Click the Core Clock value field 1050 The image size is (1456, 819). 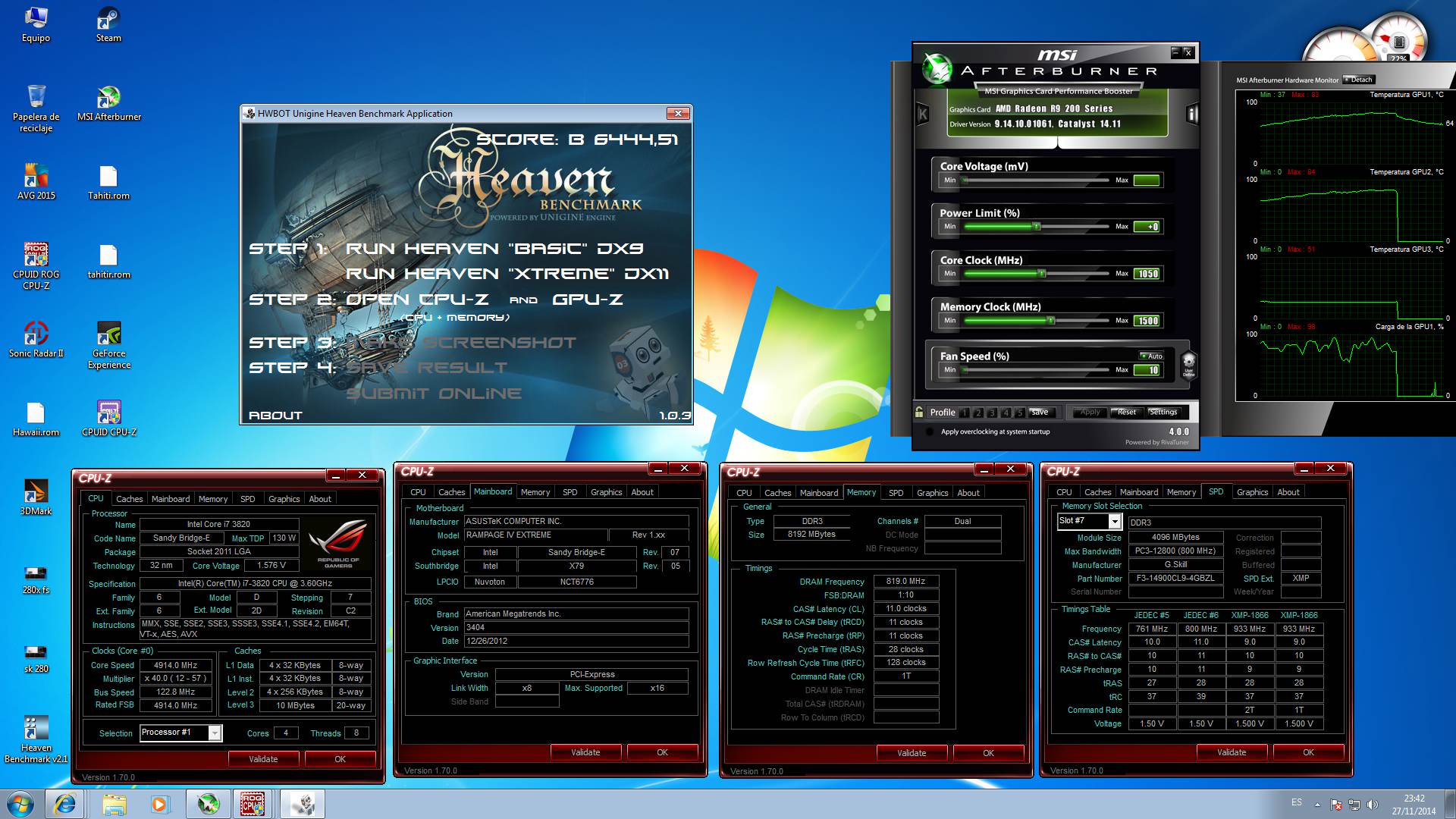(1147, 274)
